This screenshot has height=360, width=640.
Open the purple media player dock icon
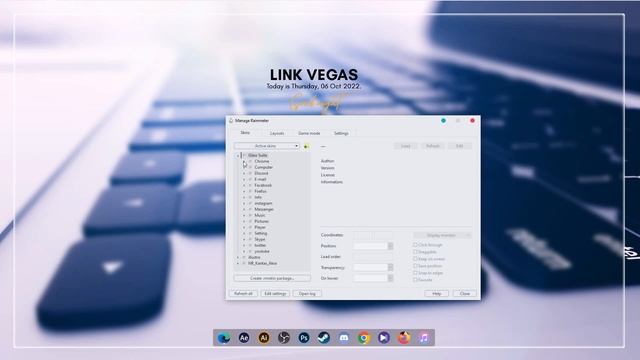coord(384,338)
